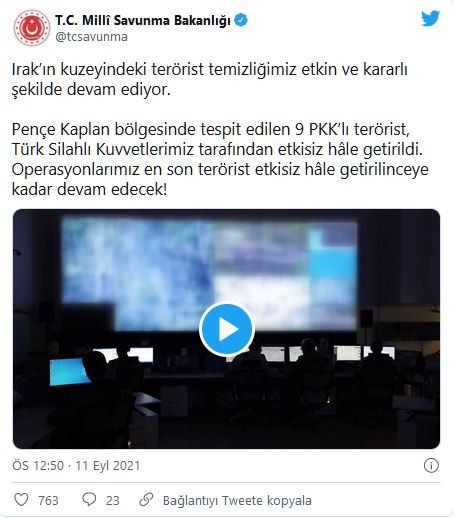Click the chain link icon
The width and height of the screenshot is (454, 518).
click(x=146, y=500)
